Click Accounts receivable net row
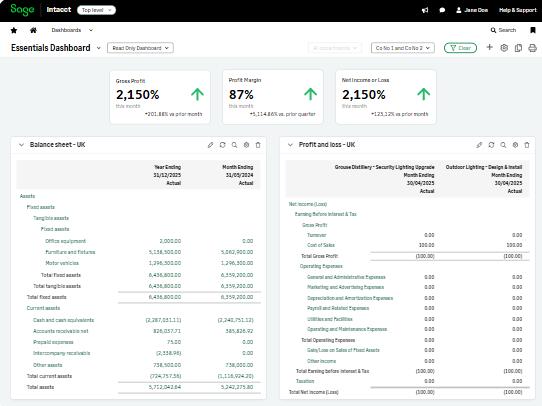Image resolution: width=542 pixels, height=406 pixels. tap(60, 331)
